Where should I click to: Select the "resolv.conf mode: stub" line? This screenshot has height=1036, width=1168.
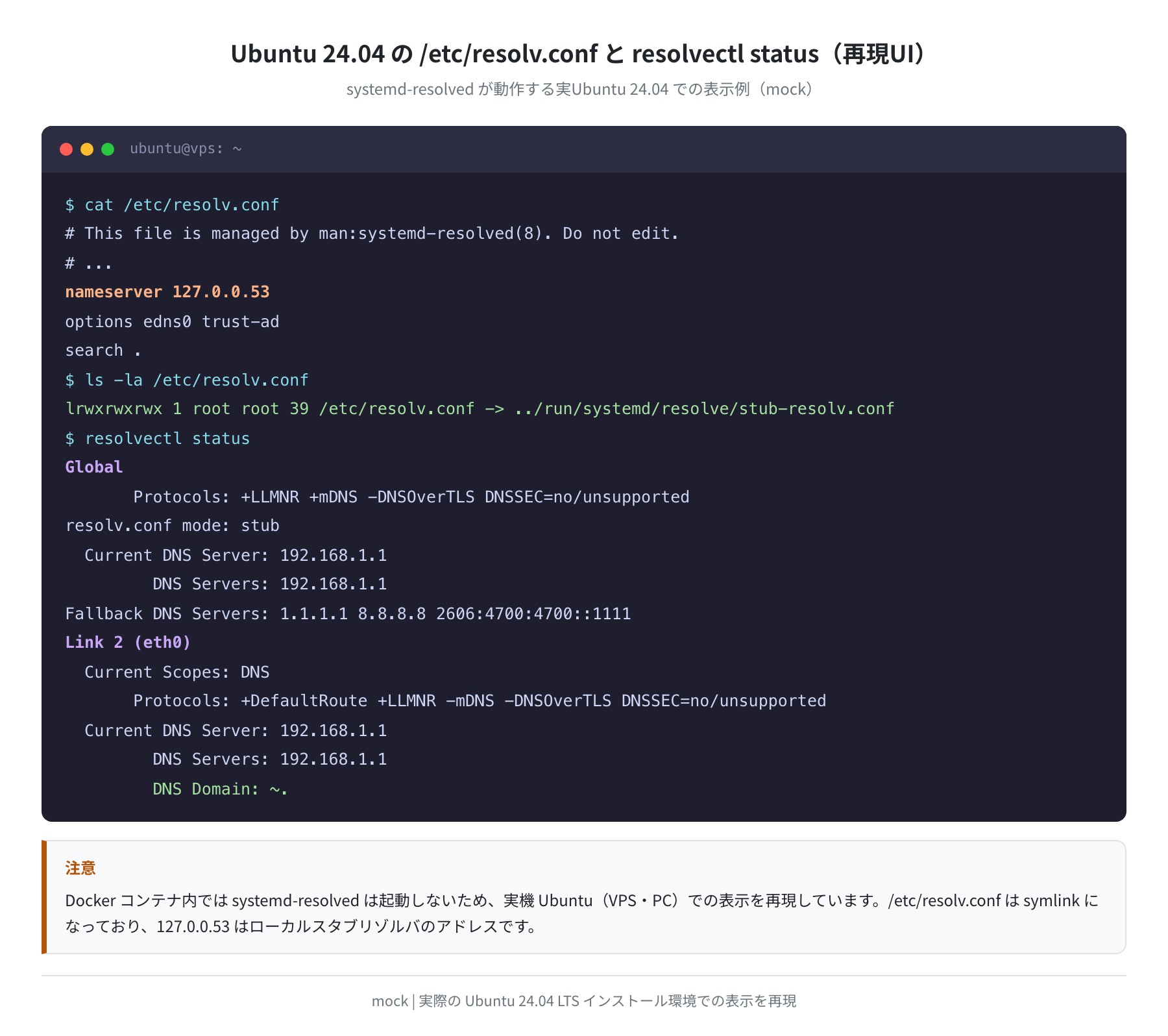[x=172, y=526]
